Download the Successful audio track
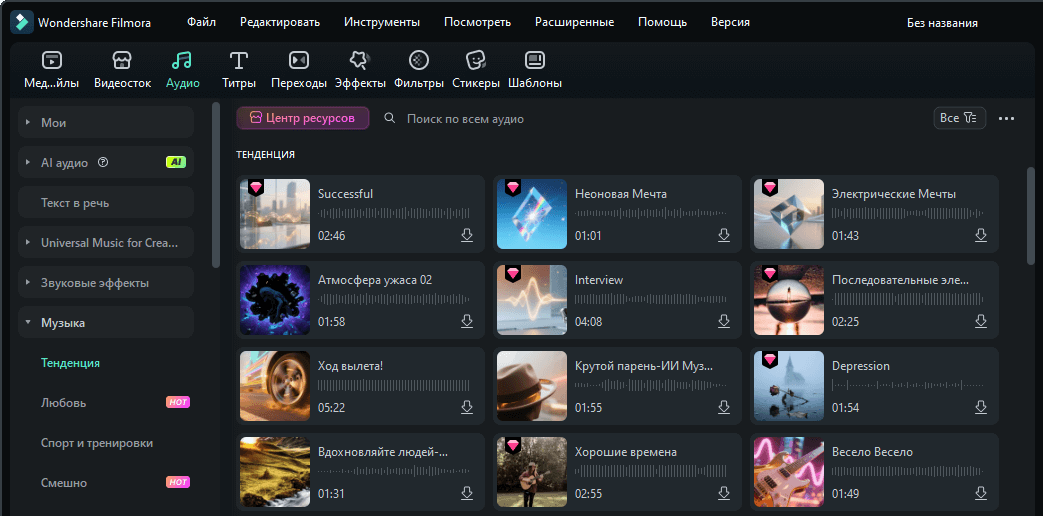 466,235
